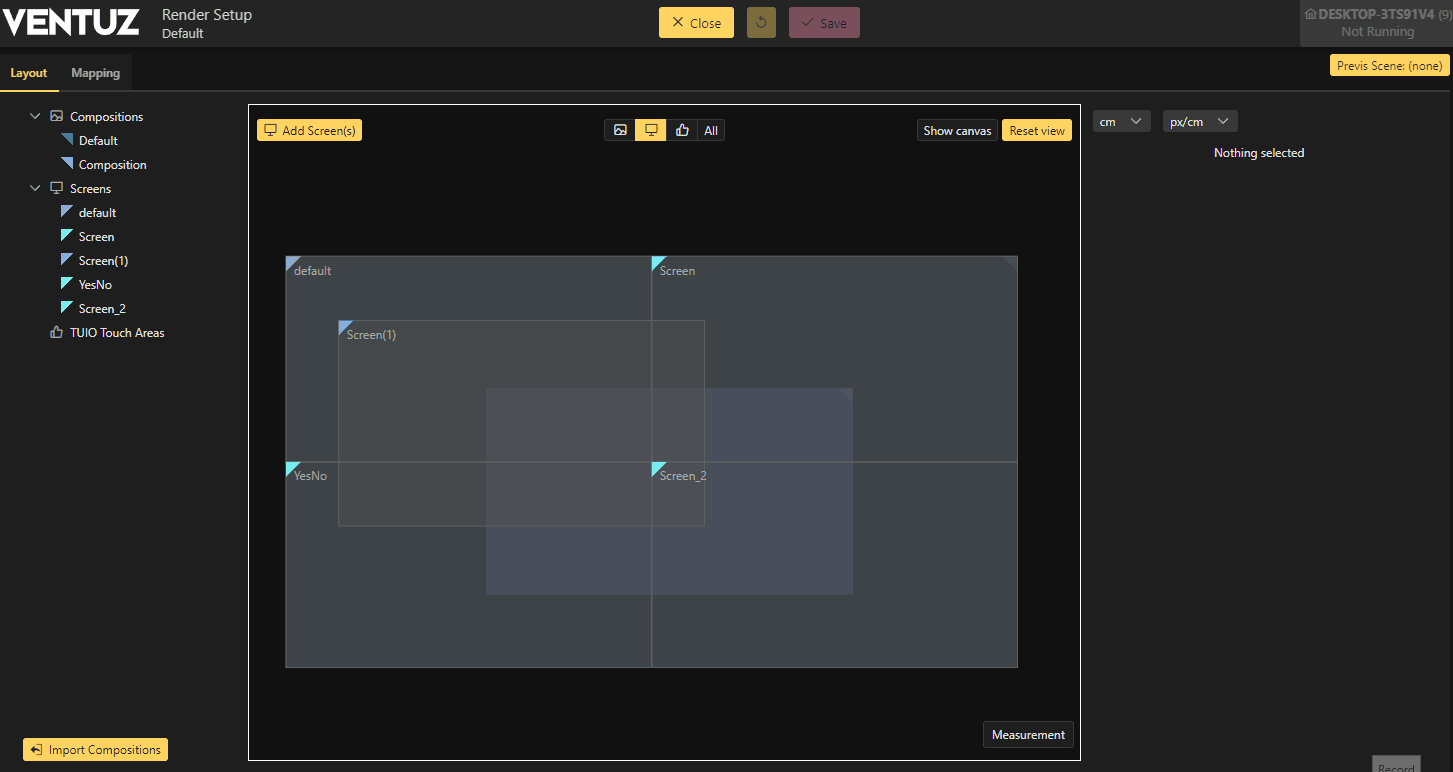Click the YesNo screen corner marker on canvas
The height and width of the screenshot is (772, 1453).
tap(292, 468)
